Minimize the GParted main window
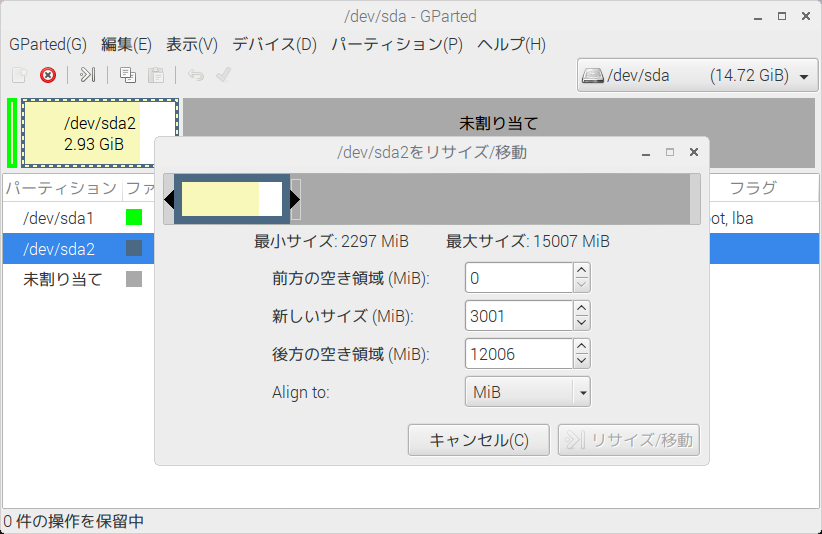Viewport: 822px width, 534px height. 758,17
